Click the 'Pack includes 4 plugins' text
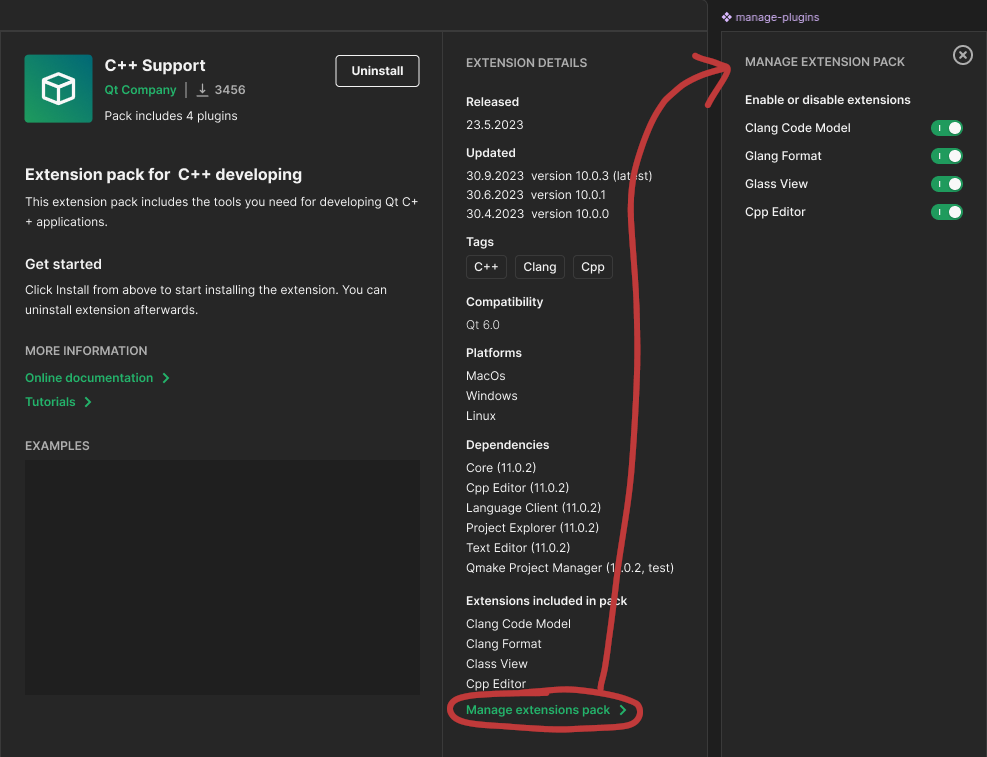Viewport: 987px width, 757px height. [x=171, y=116]
